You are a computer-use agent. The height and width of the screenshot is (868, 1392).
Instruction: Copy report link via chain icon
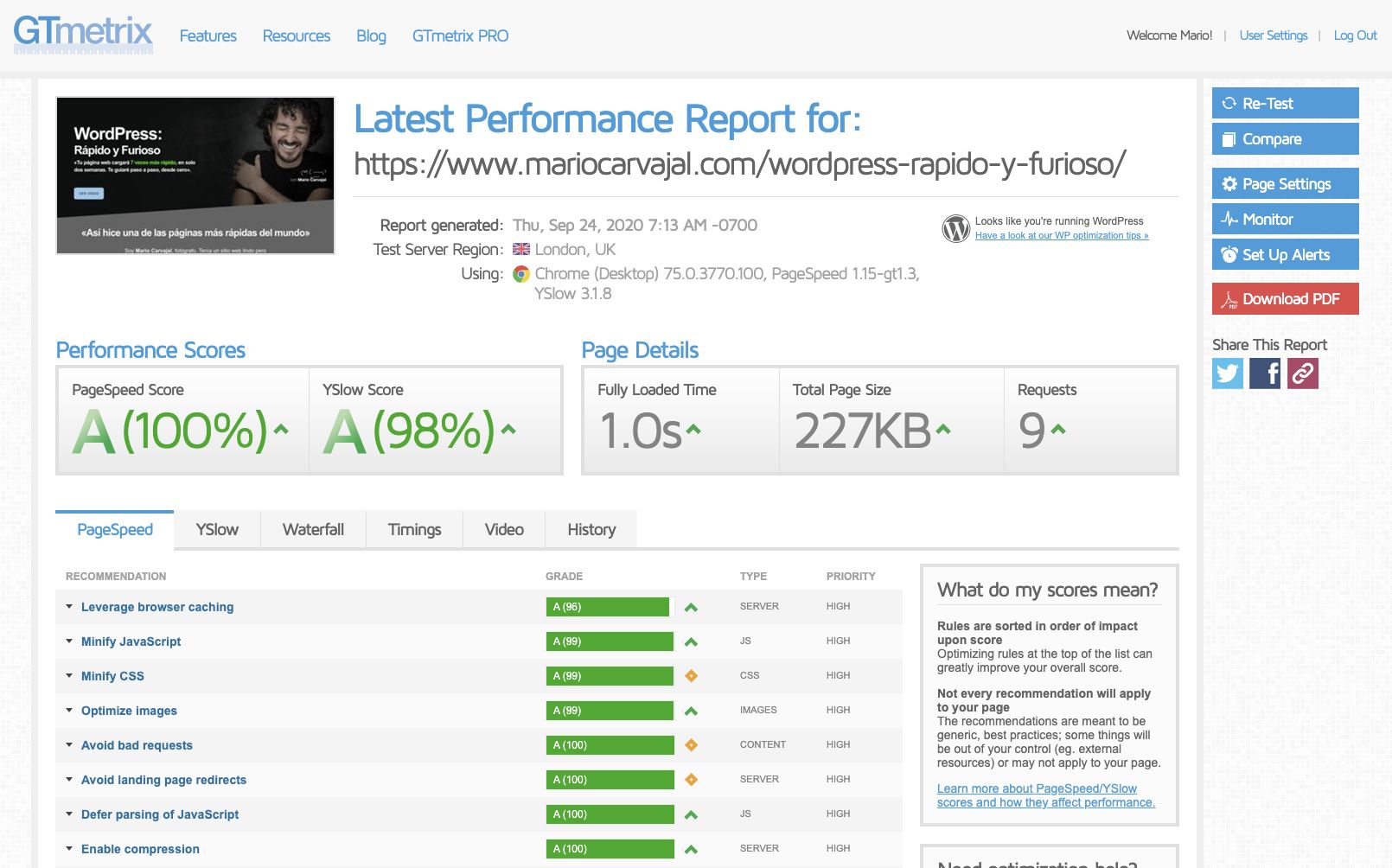[x=1303, y=373]
